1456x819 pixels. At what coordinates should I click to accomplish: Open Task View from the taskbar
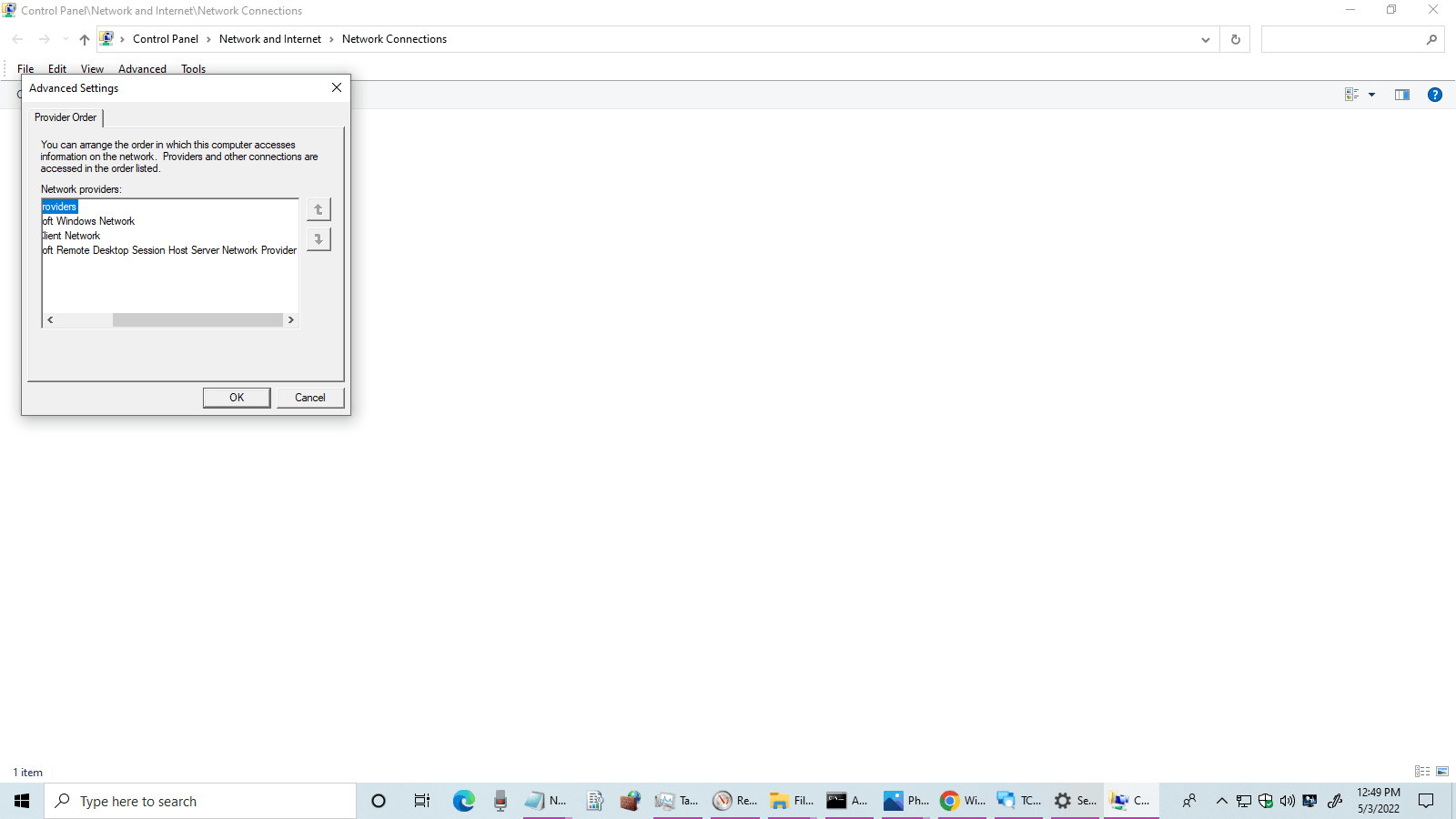coord(421,801)
